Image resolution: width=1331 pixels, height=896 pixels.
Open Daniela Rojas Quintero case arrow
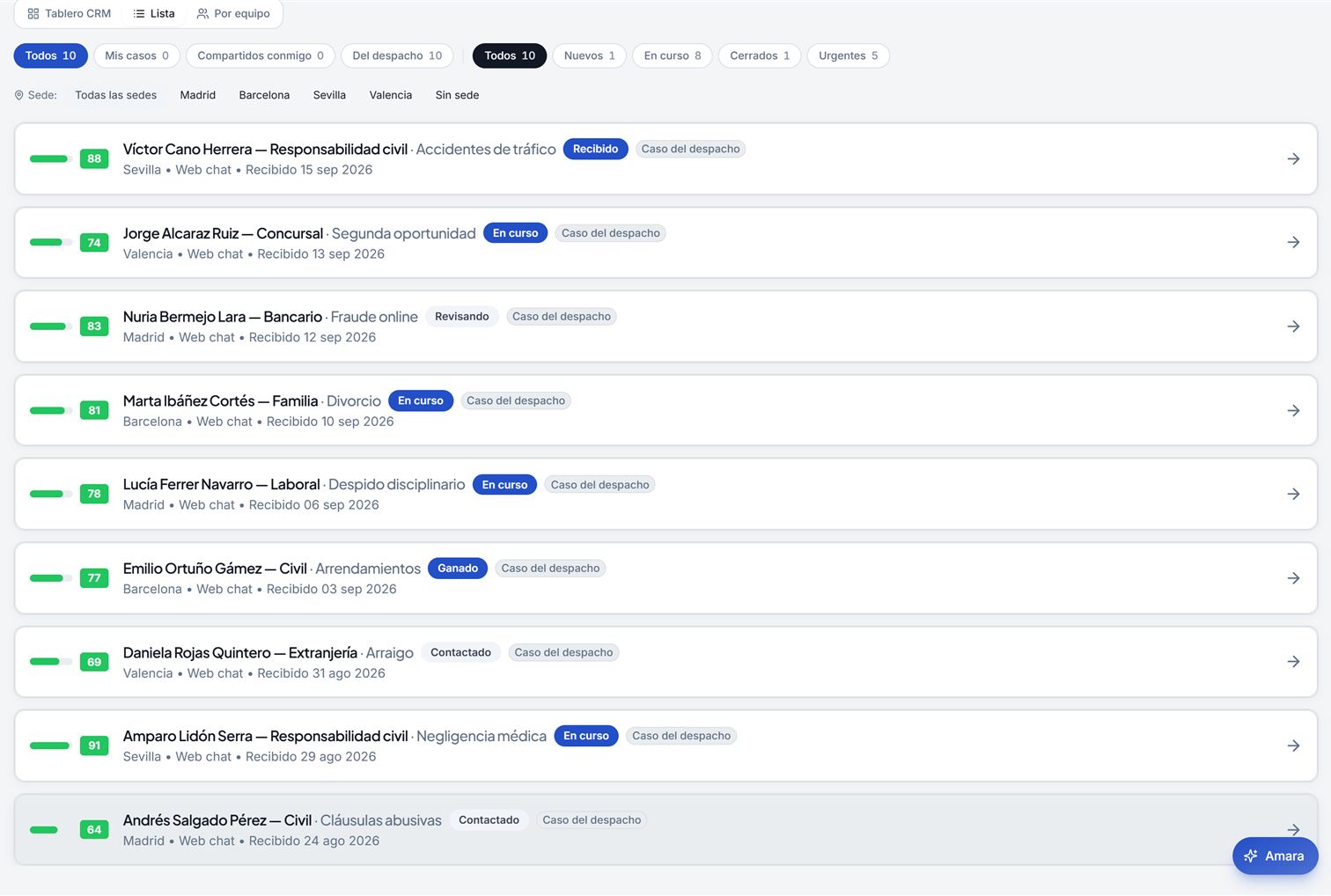(1293, 662)
